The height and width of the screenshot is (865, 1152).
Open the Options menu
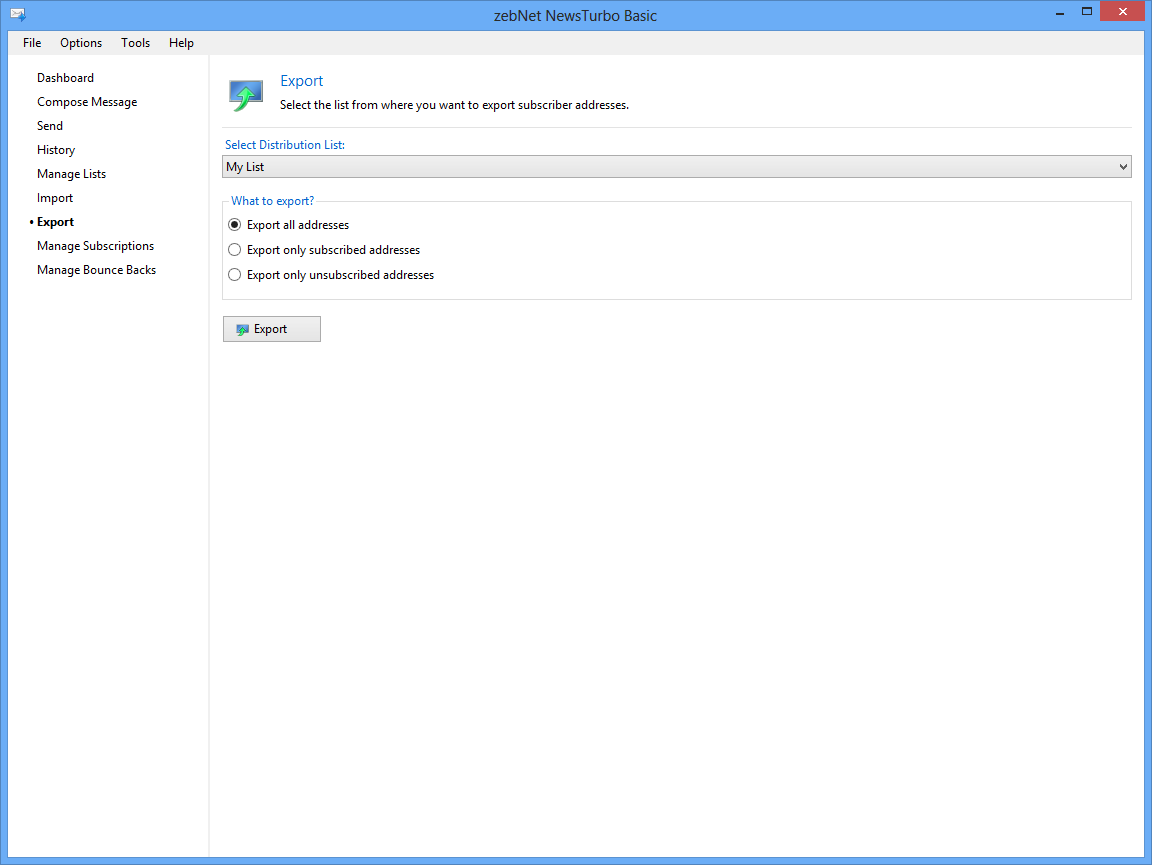[81, 43]
